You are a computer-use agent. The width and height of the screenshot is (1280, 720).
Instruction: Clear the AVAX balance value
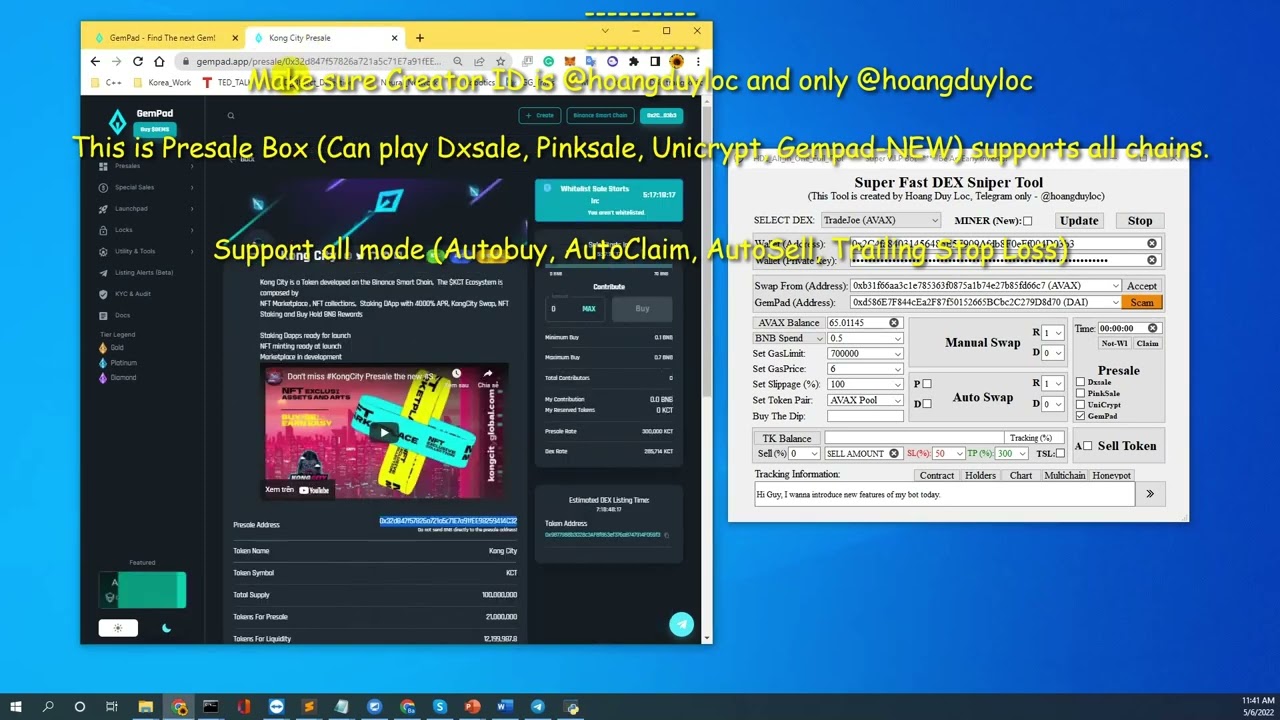point(894,323)
